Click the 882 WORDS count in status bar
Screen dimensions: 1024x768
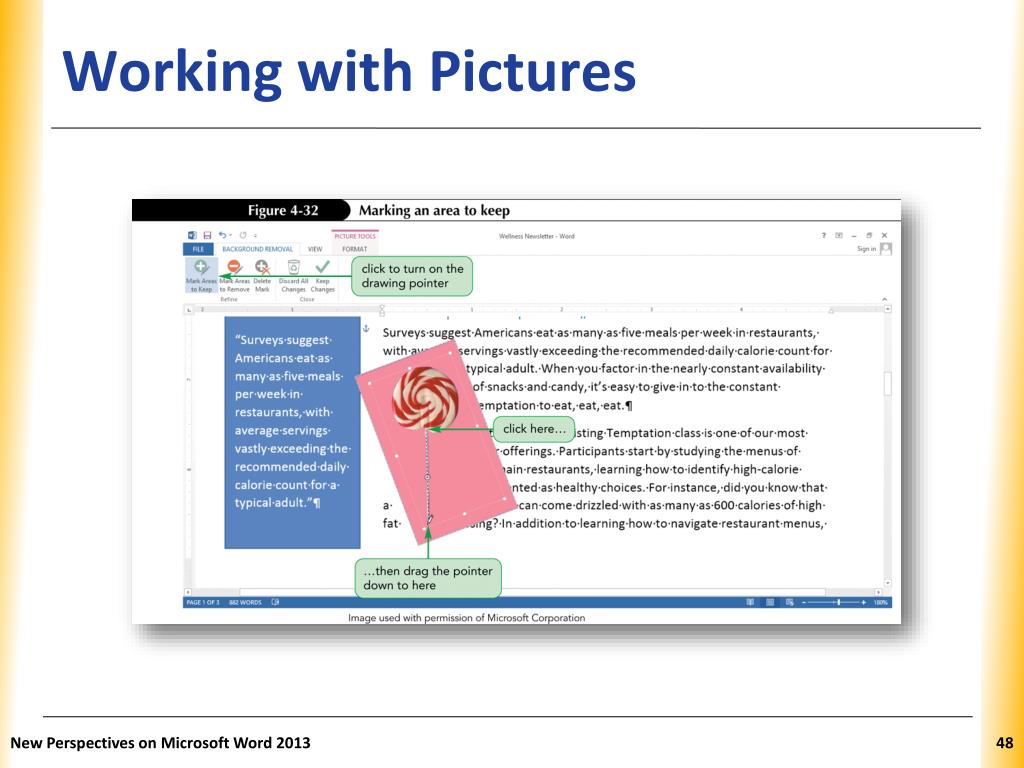tap(245, 602)
